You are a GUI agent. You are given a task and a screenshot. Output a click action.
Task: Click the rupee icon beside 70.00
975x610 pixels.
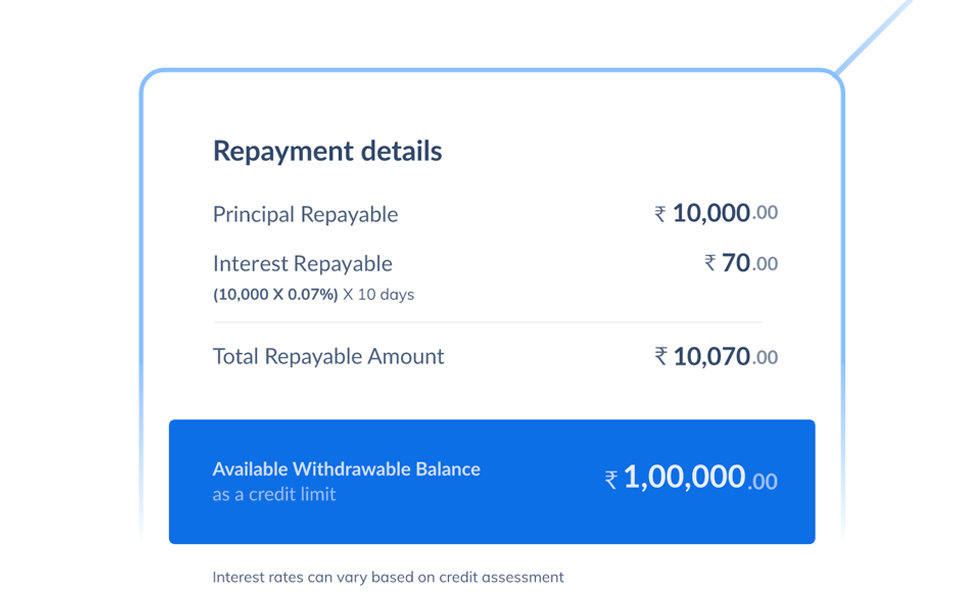tap(710, 263)
